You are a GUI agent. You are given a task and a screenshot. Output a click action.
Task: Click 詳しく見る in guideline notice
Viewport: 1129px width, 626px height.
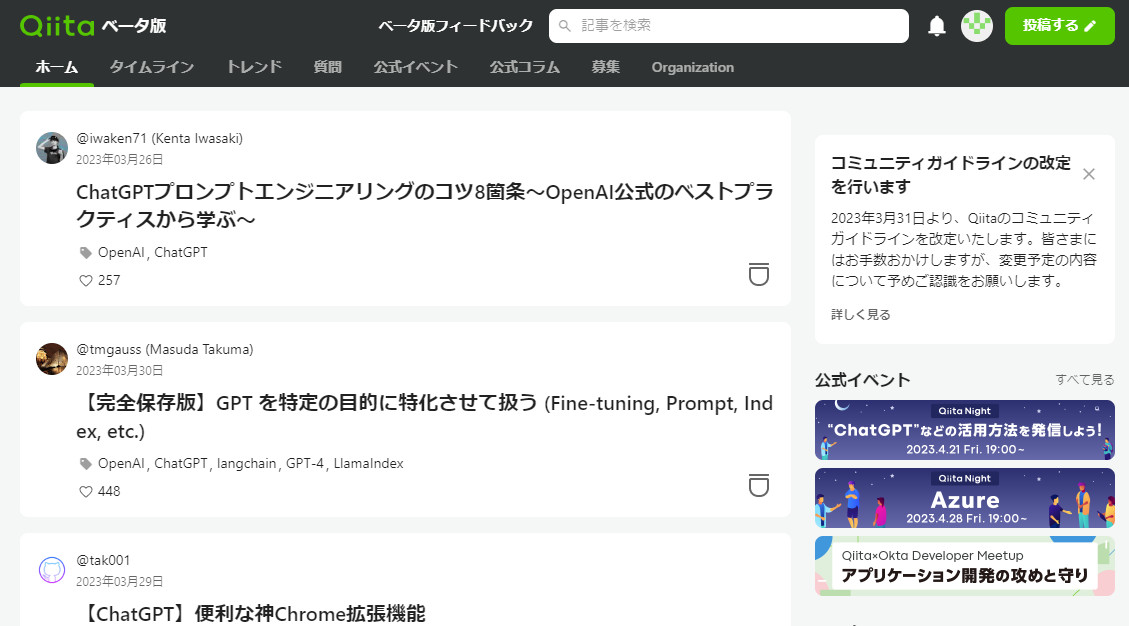(860, 314)
